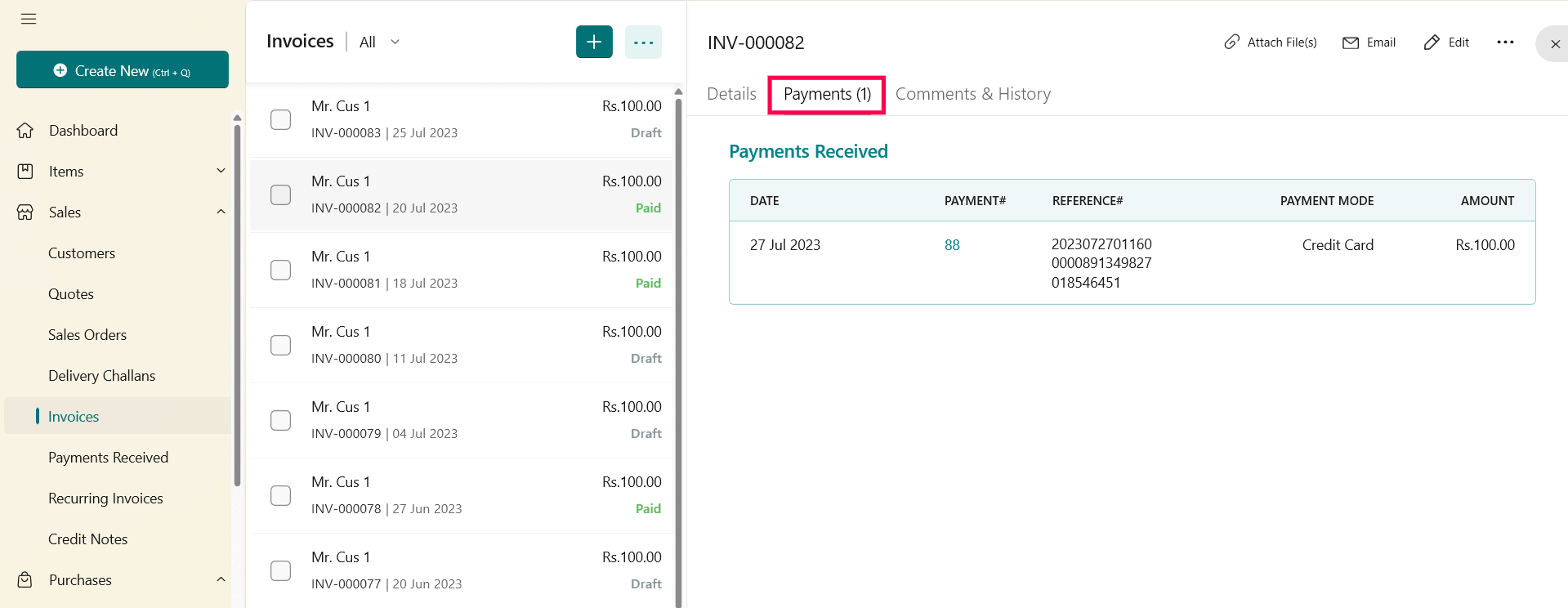The width and height of the screenshot is (1568, 608).
Task: Open more options for INV-000082
Action: pyautogui.click(x=1505, y=42)
